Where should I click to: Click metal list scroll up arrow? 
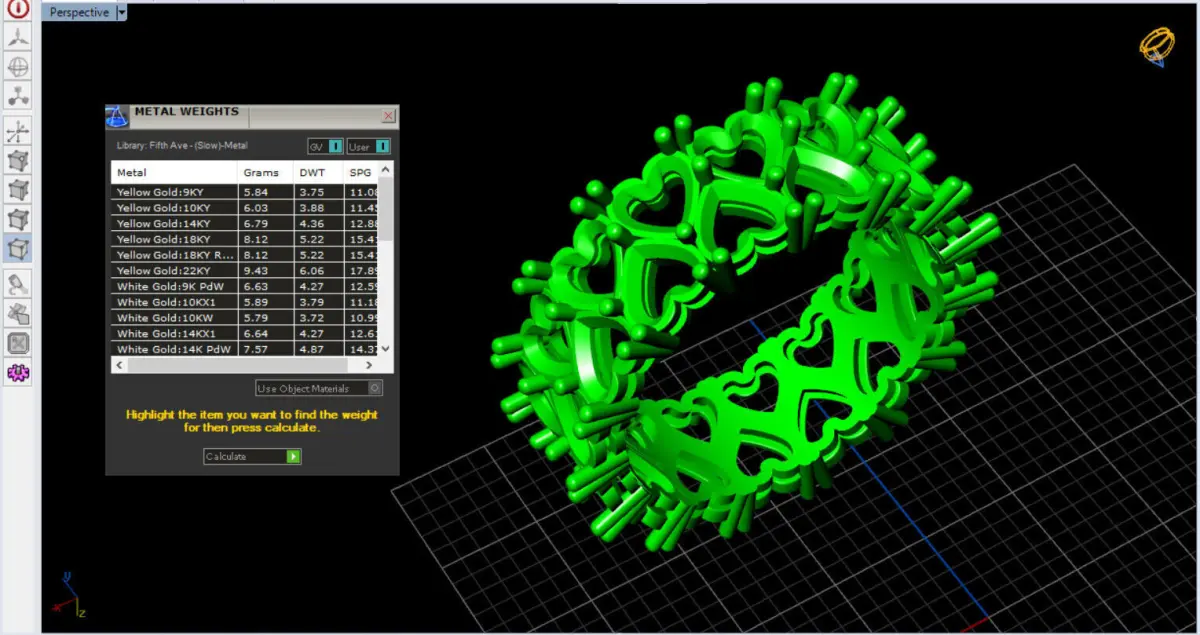pos(387,169)
